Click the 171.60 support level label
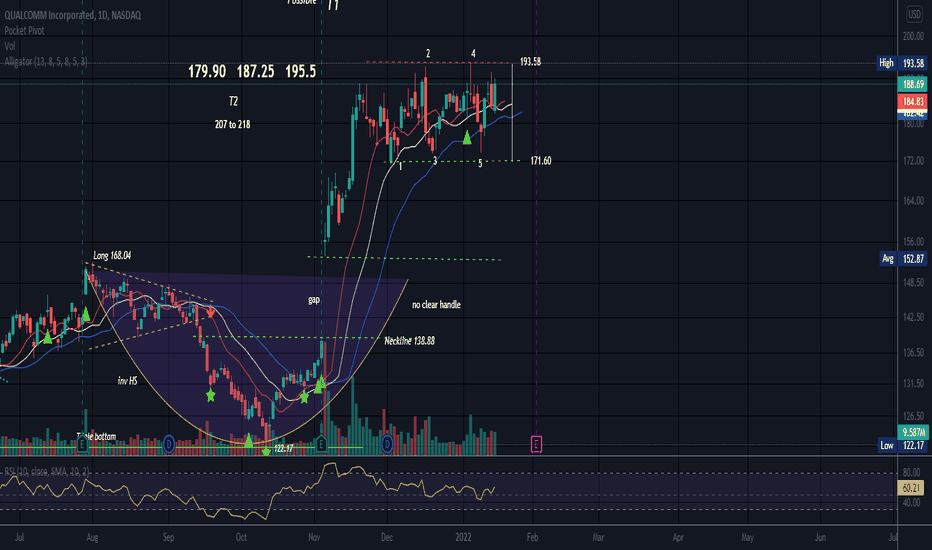The width and height of the screenshot is (932, 550). point(540,161)
